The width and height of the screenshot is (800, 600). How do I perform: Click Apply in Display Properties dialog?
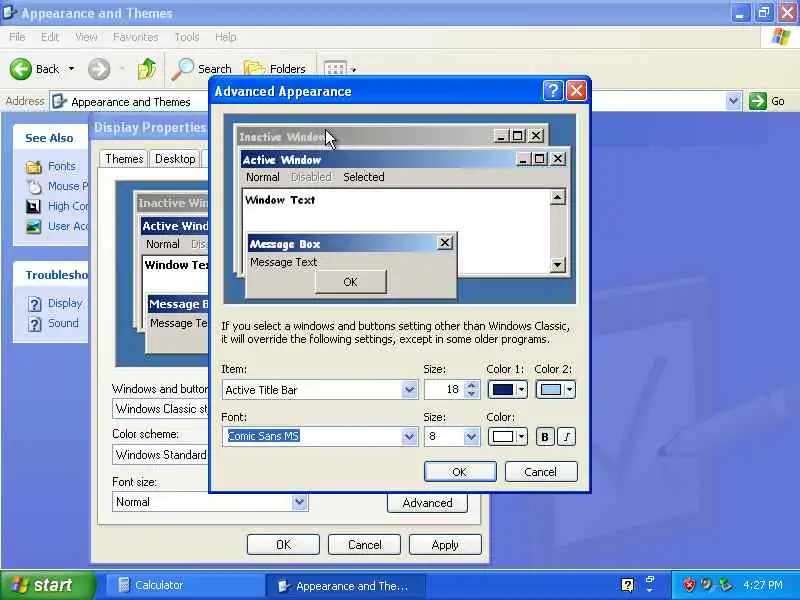pos(445,545)
